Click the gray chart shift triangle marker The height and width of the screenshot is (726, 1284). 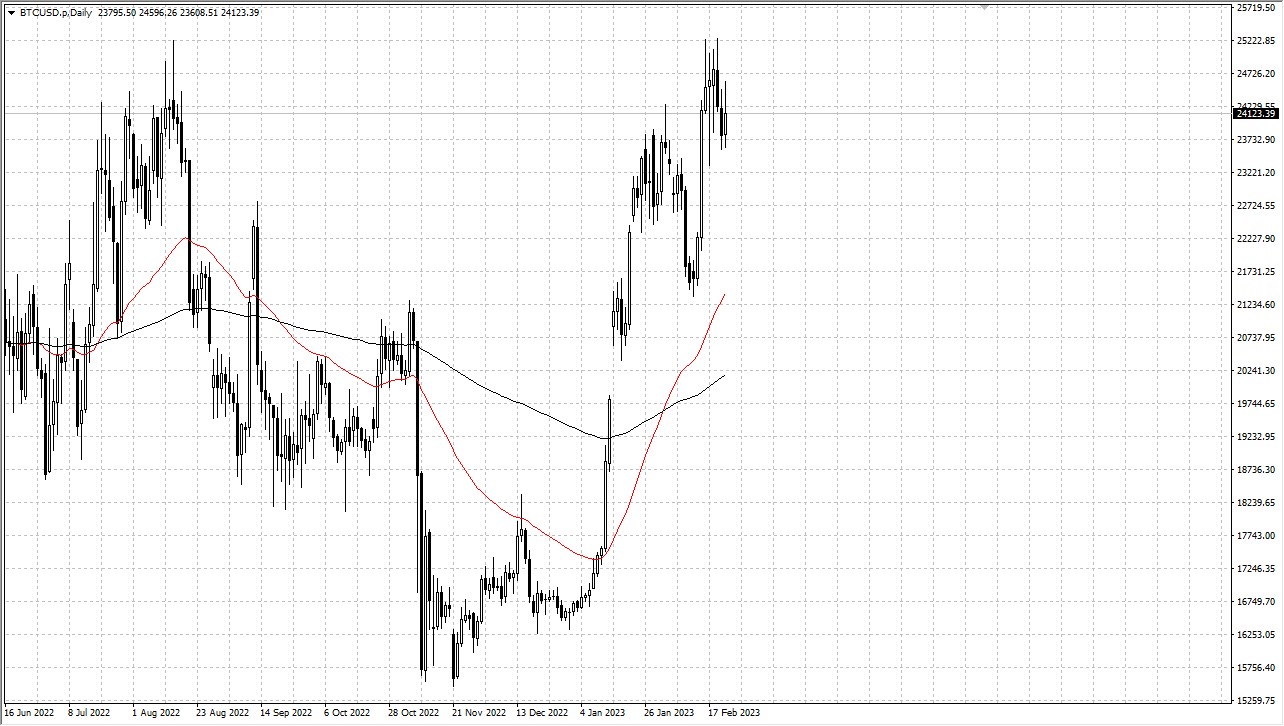point(985,7)
